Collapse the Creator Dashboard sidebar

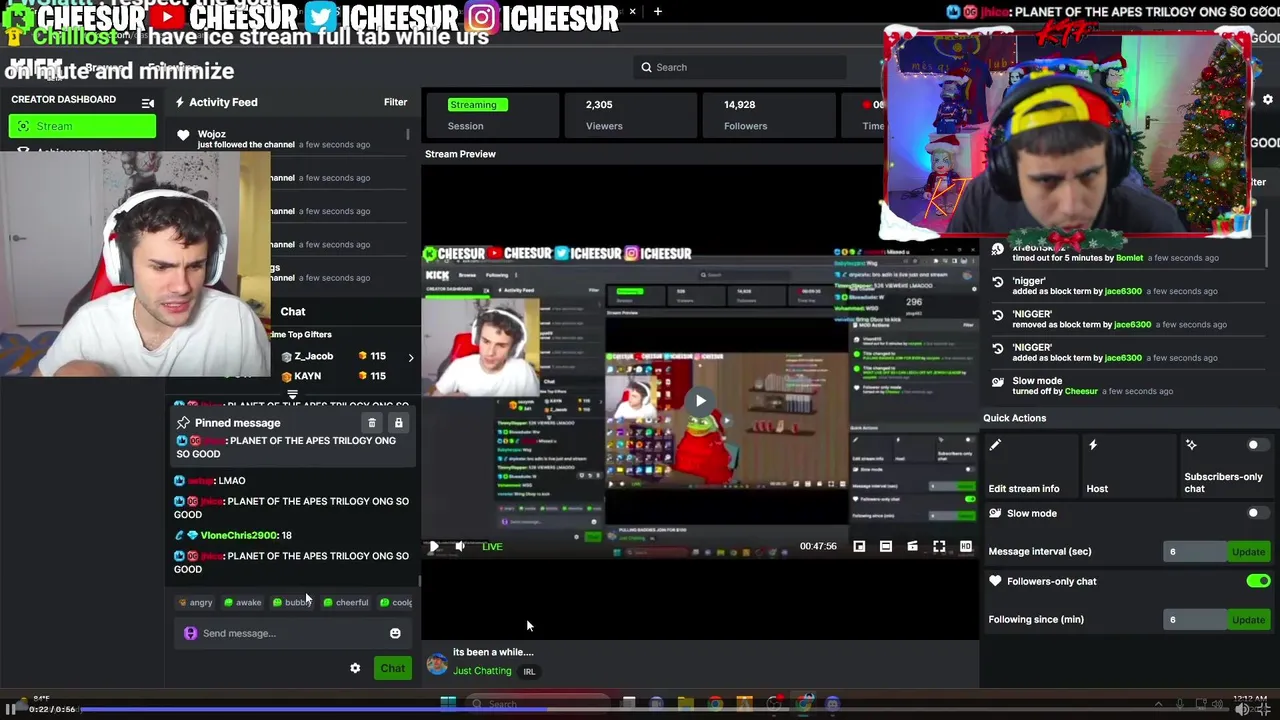pyautogui.click(x=148, y=103)
